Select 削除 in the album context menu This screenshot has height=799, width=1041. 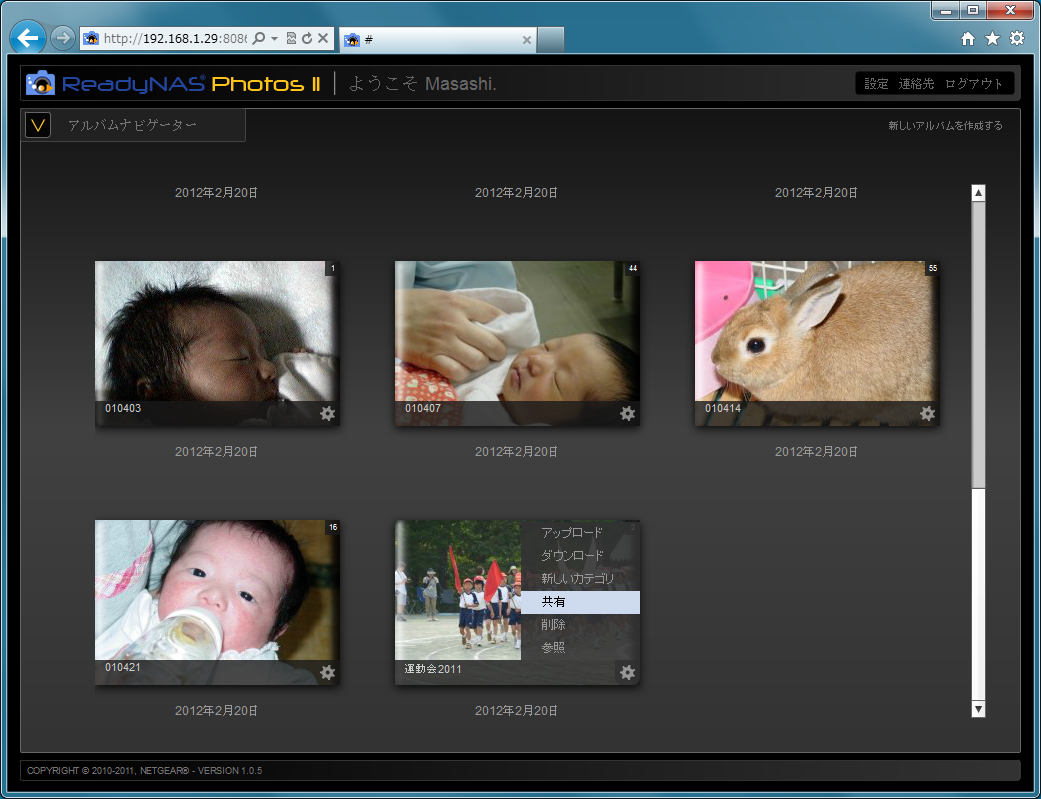tap(553, 625)
